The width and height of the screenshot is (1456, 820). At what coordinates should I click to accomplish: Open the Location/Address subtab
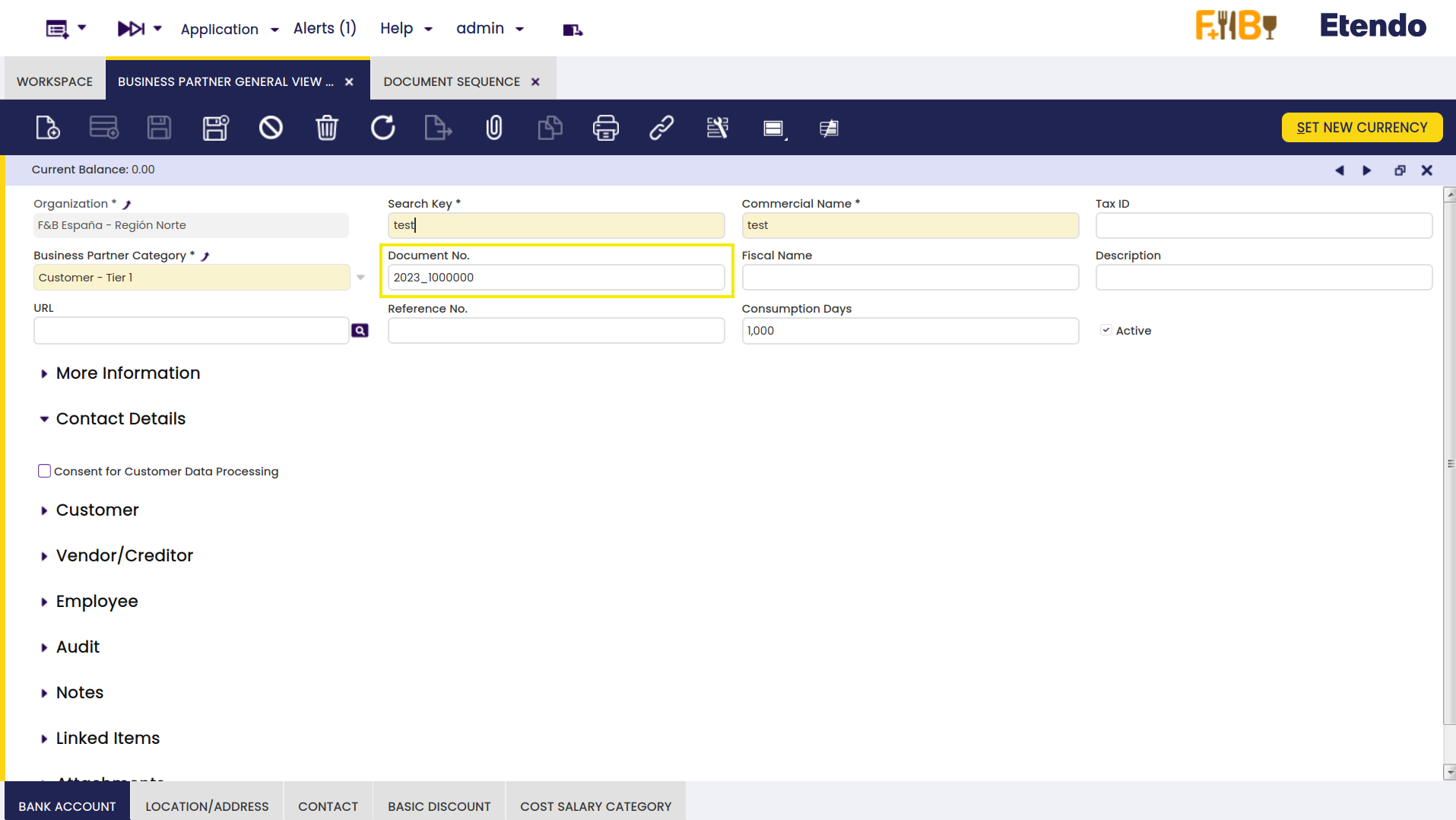(x=207, y=806)
